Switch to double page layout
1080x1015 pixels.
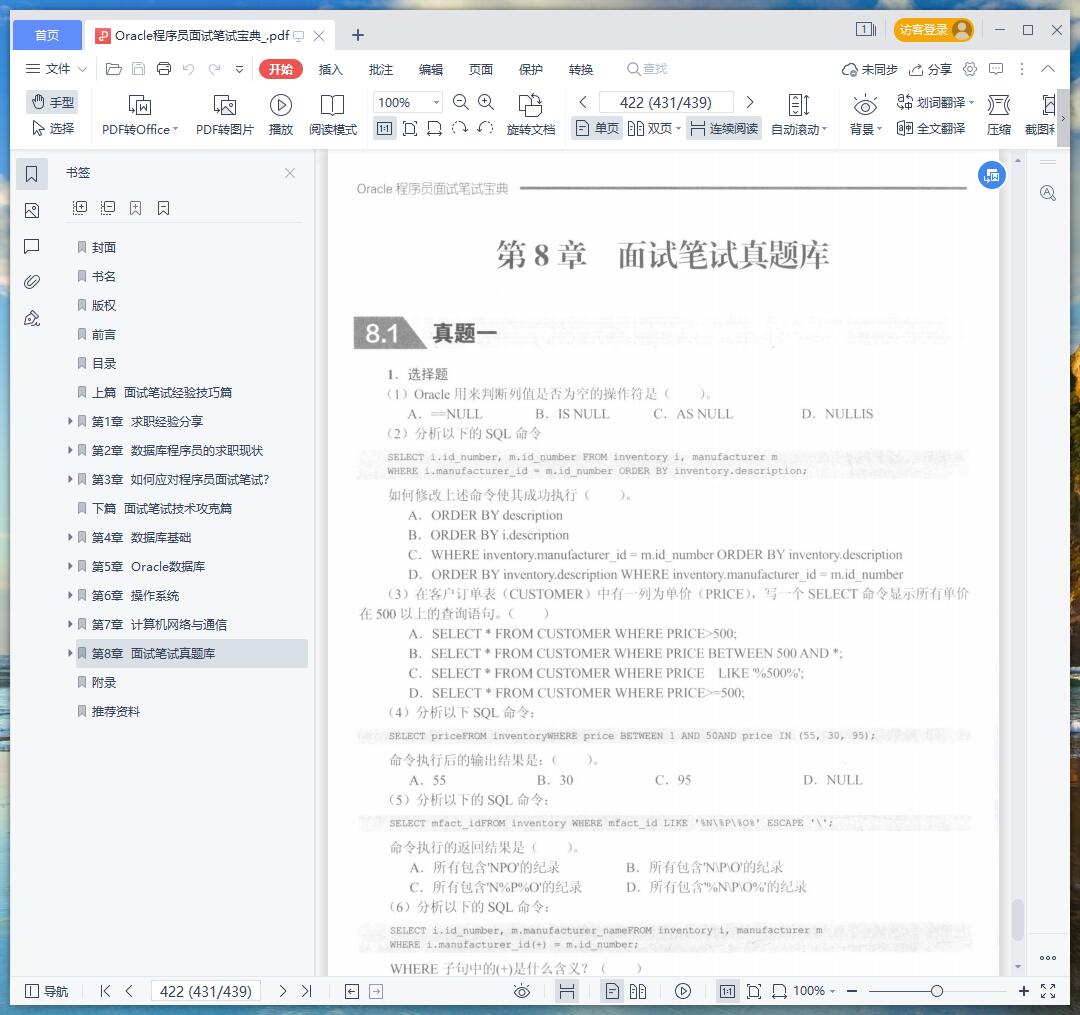coord(654,128)
